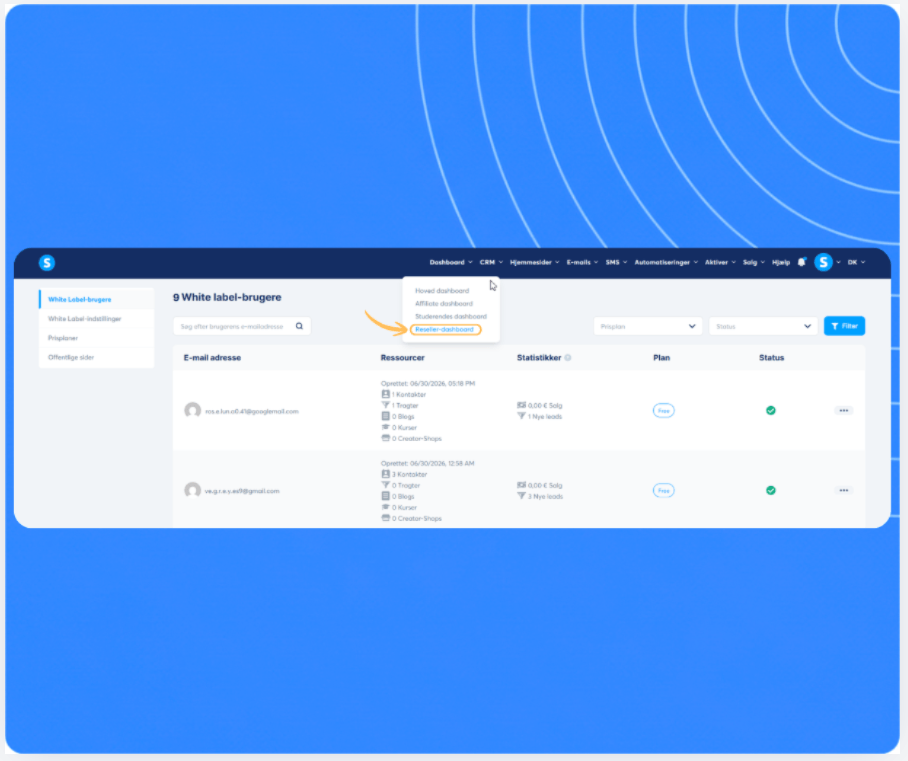Click course cap icon in second user's row
This screenshot has height=761, width=908.
385,507
